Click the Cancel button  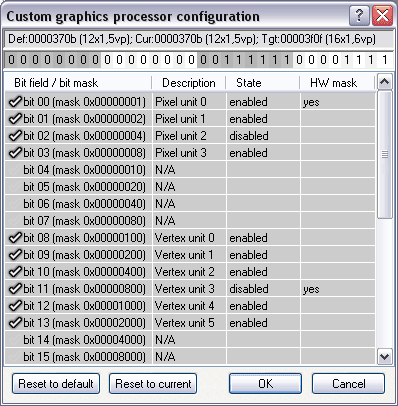349,383
